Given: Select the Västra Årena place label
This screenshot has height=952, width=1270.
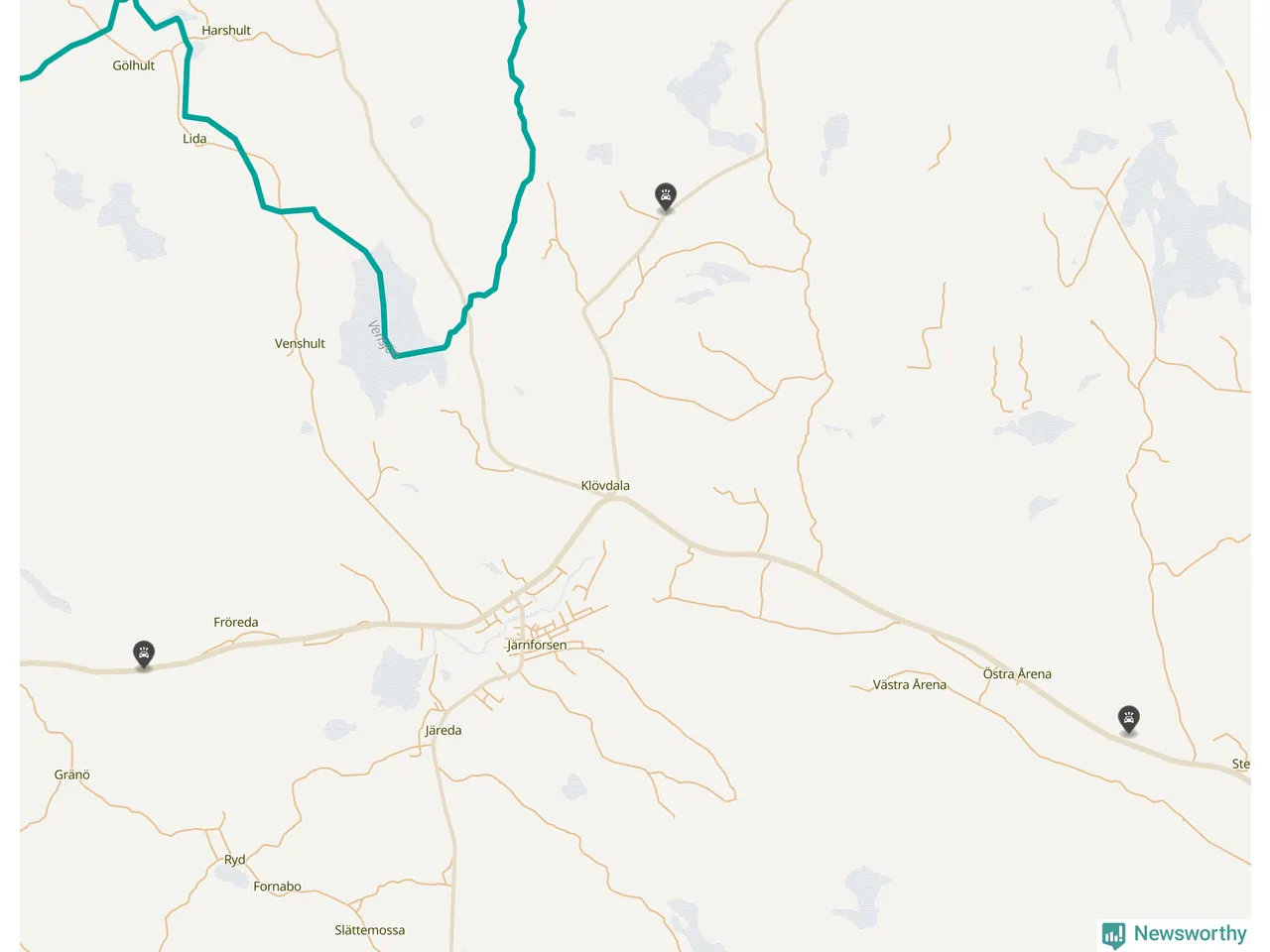Looking at the screenshot, I should click(x=910, y=684).
